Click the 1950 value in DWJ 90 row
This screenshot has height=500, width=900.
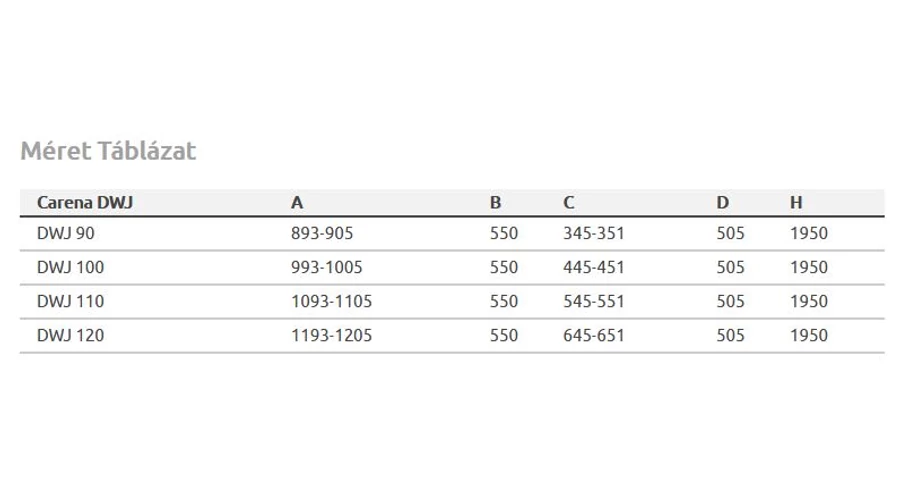tap(809, 234)
